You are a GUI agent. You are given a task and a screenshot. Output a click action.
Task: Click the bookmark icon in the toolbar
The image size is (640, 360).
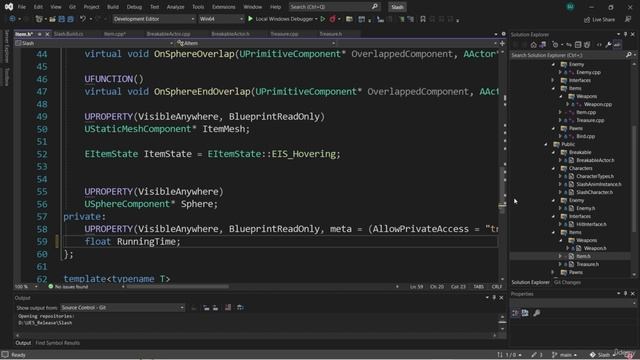click(x=423, y=19)
